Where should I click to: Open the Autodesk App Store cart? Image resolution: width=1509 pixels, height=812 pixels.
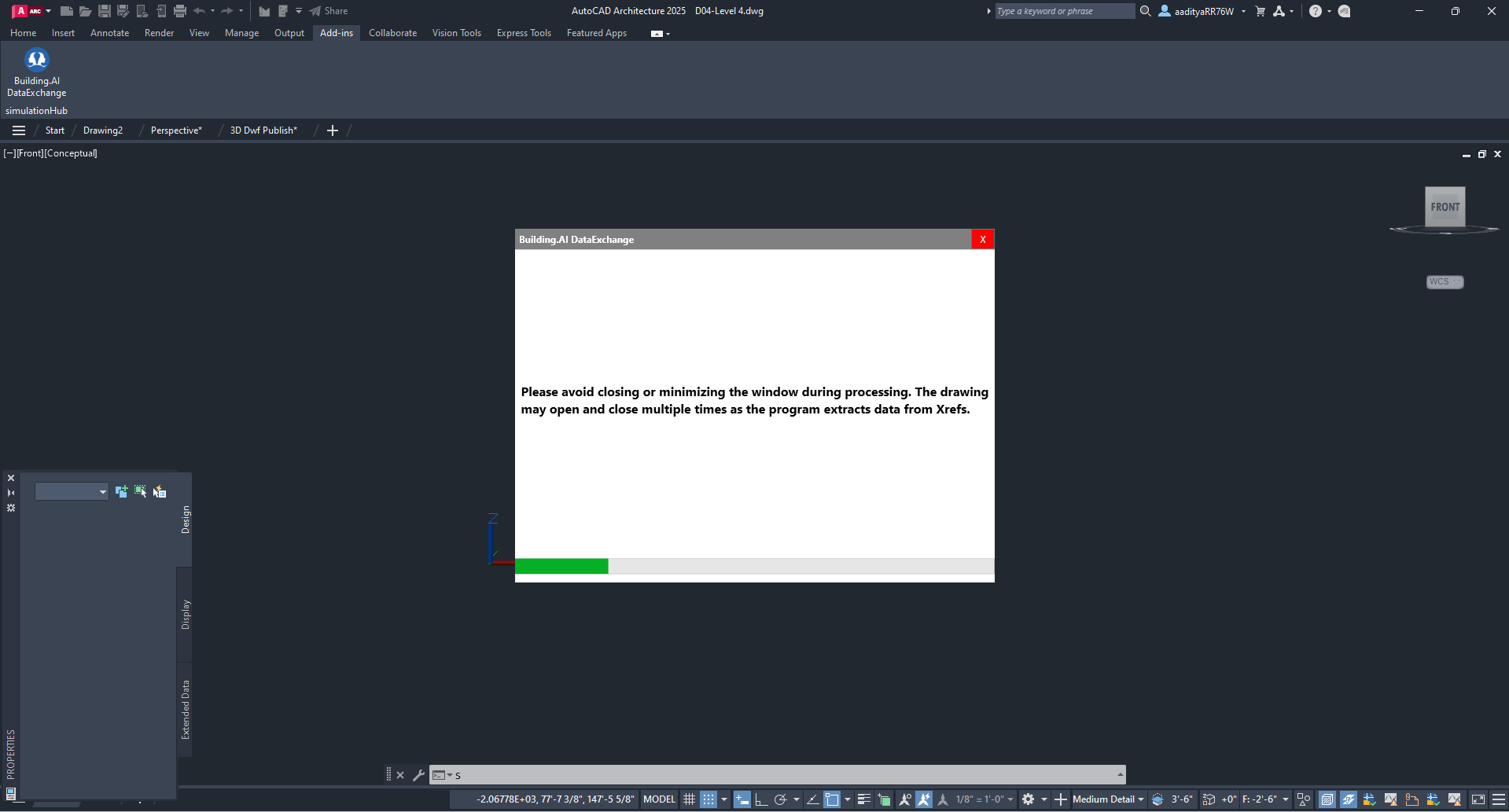1261,11
